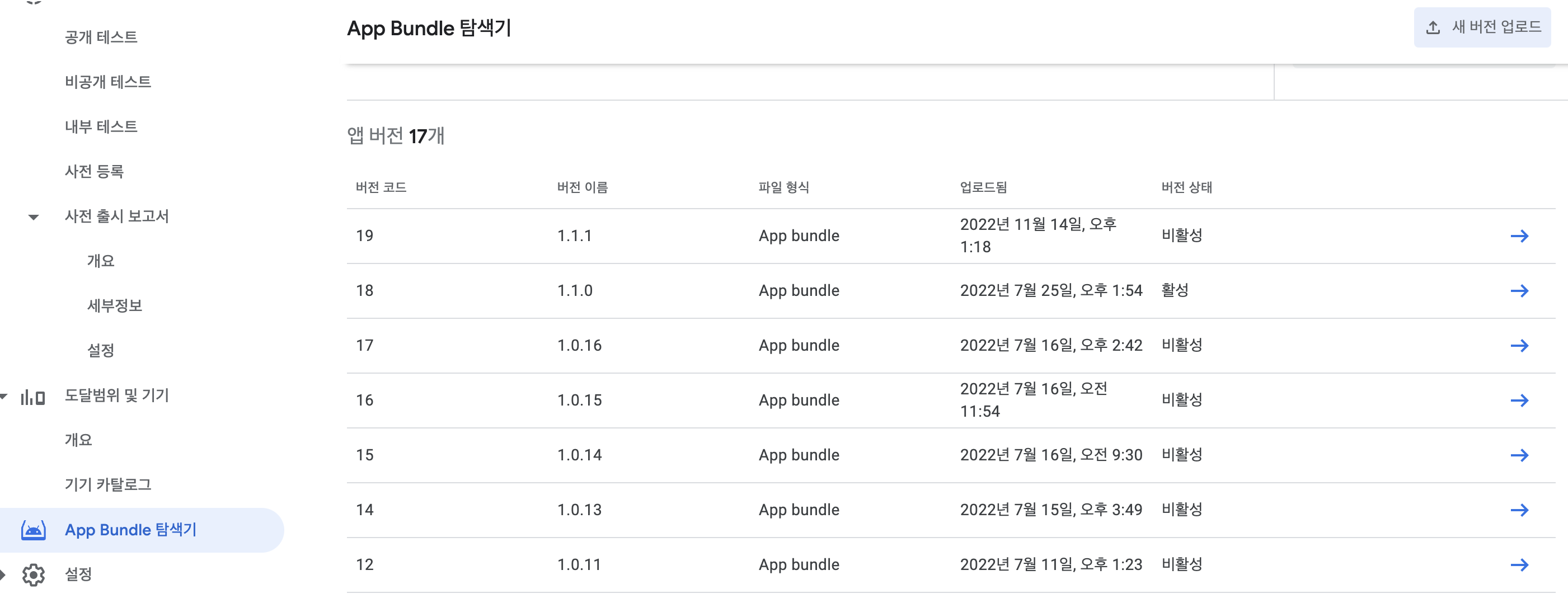Open 공개 테스트 in sidebar
This screenshot has width=1568, height=603.
(x=101, y=37)
